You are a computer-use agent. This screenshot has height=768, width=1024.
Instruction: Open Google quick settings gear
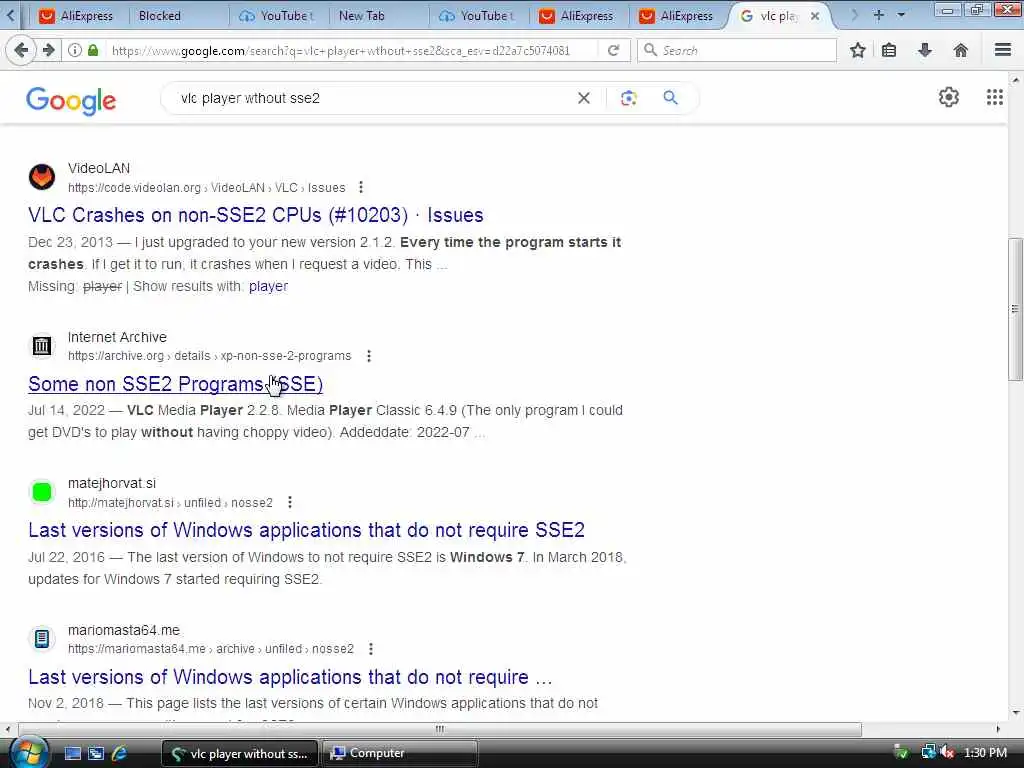948,97
